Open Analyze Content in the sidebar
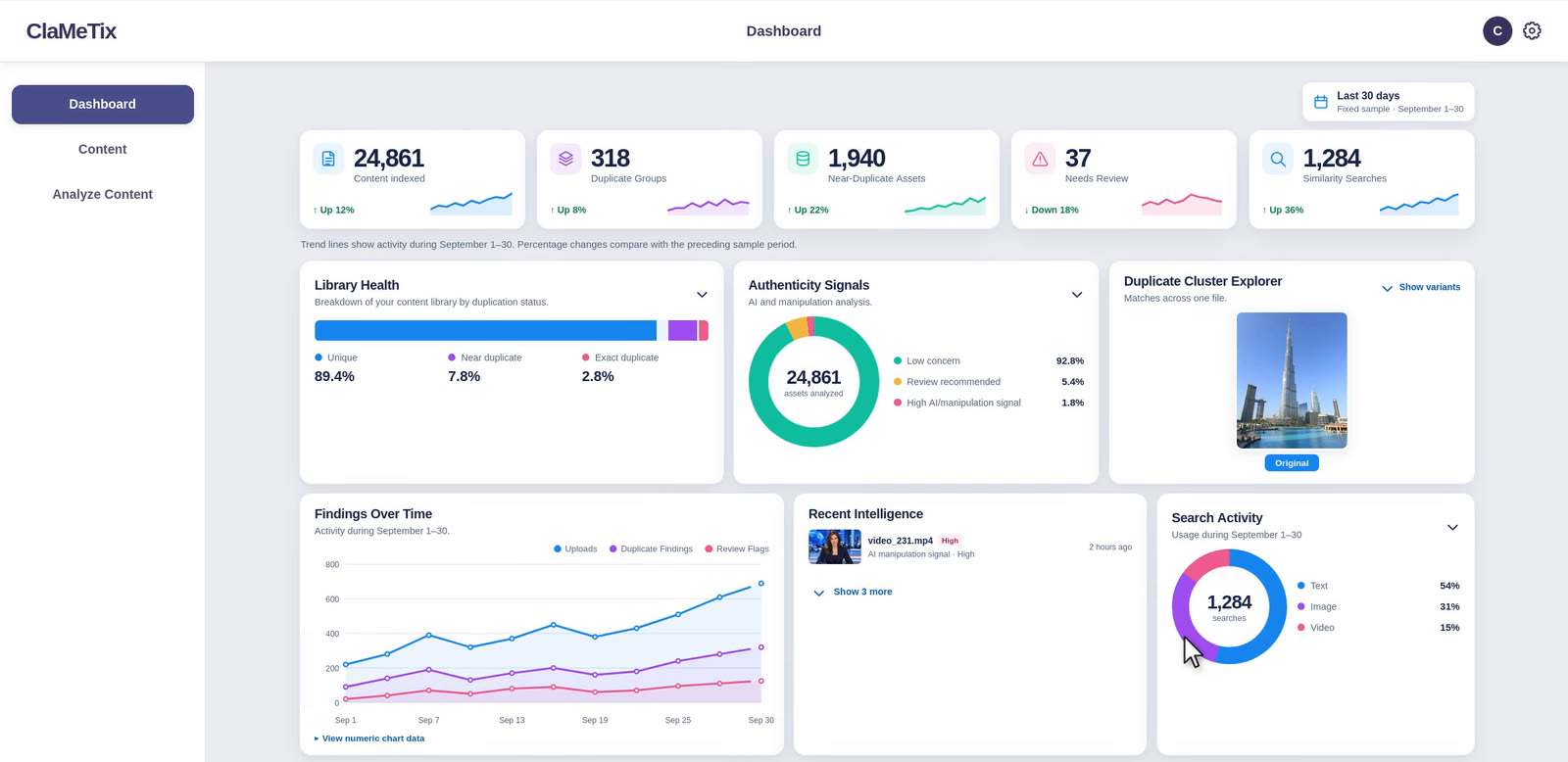The height and width of the screenshot is (762, 1568). pyautogui.click(x=103, y=195)
